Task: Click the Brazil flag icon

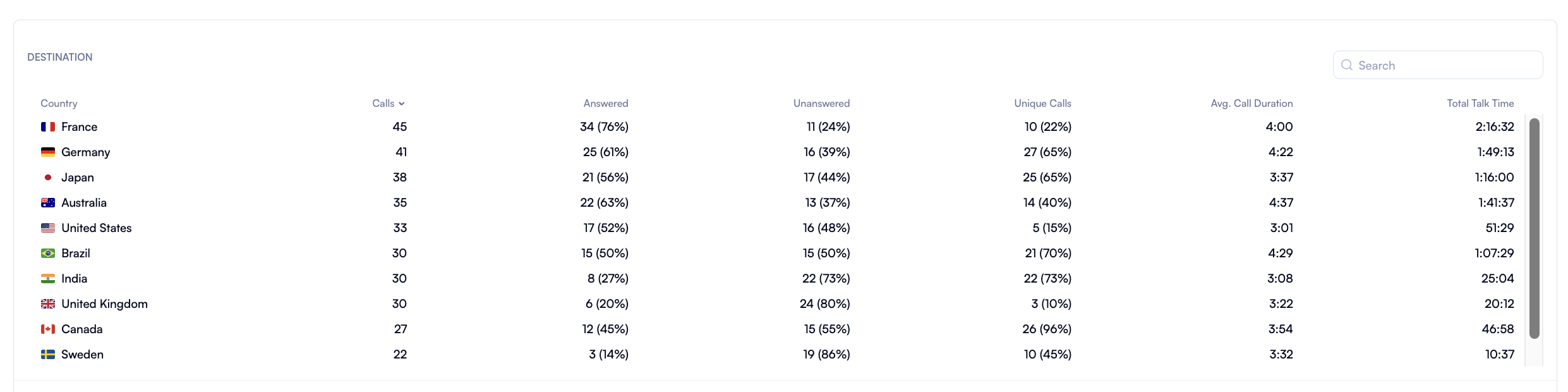Action: click(x=48, y=254)
